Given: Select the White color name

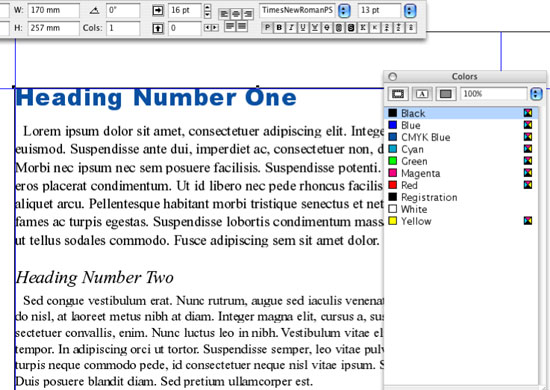Looking at the screenshot, I should tap(414, 209).
